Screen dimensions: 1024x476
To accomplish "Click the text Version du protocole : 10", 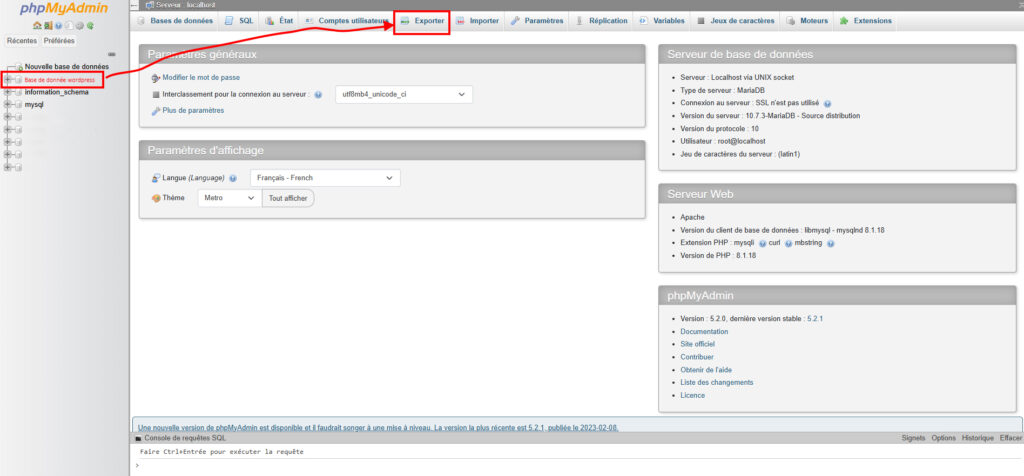I will click(x=719, y=129).
